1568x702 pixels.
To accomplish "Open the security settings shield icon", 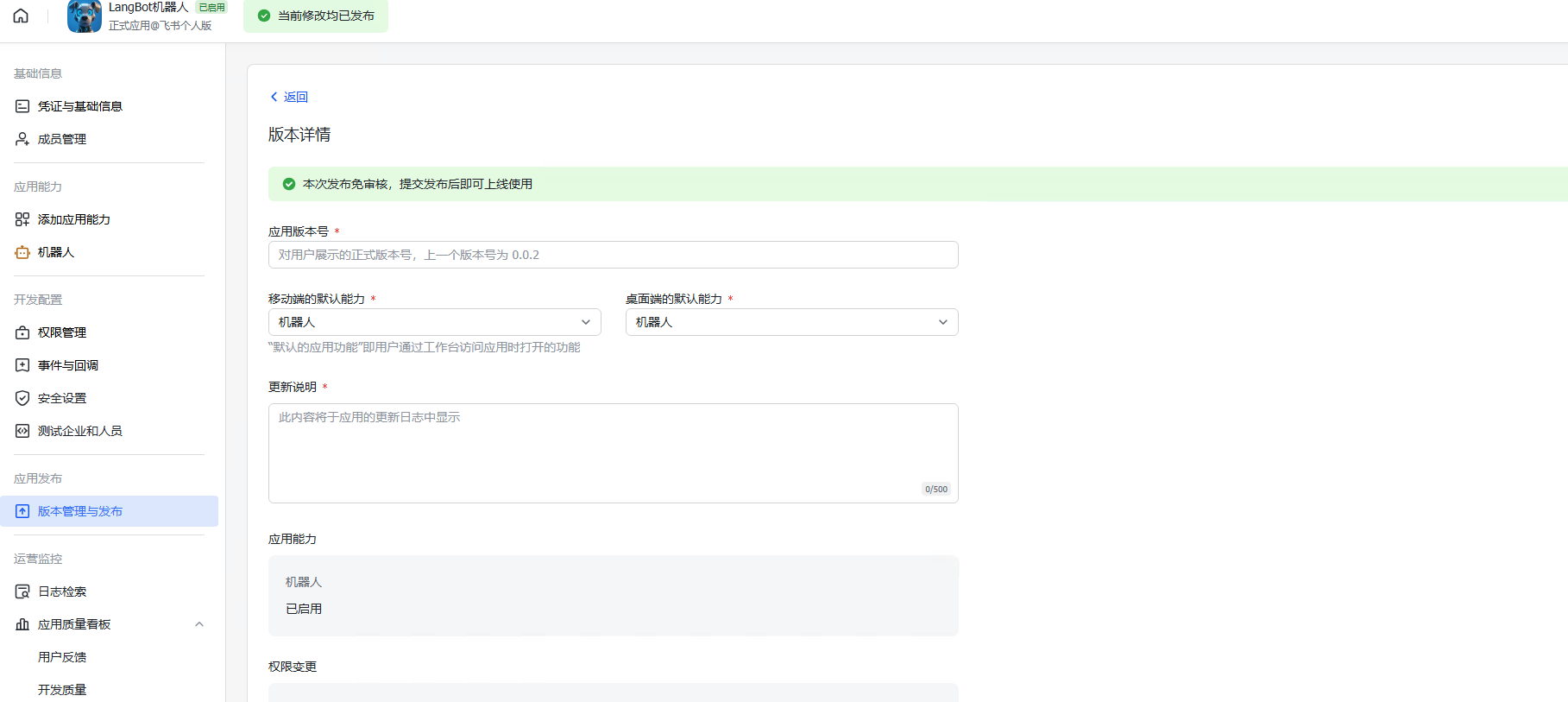I will 22,398.
